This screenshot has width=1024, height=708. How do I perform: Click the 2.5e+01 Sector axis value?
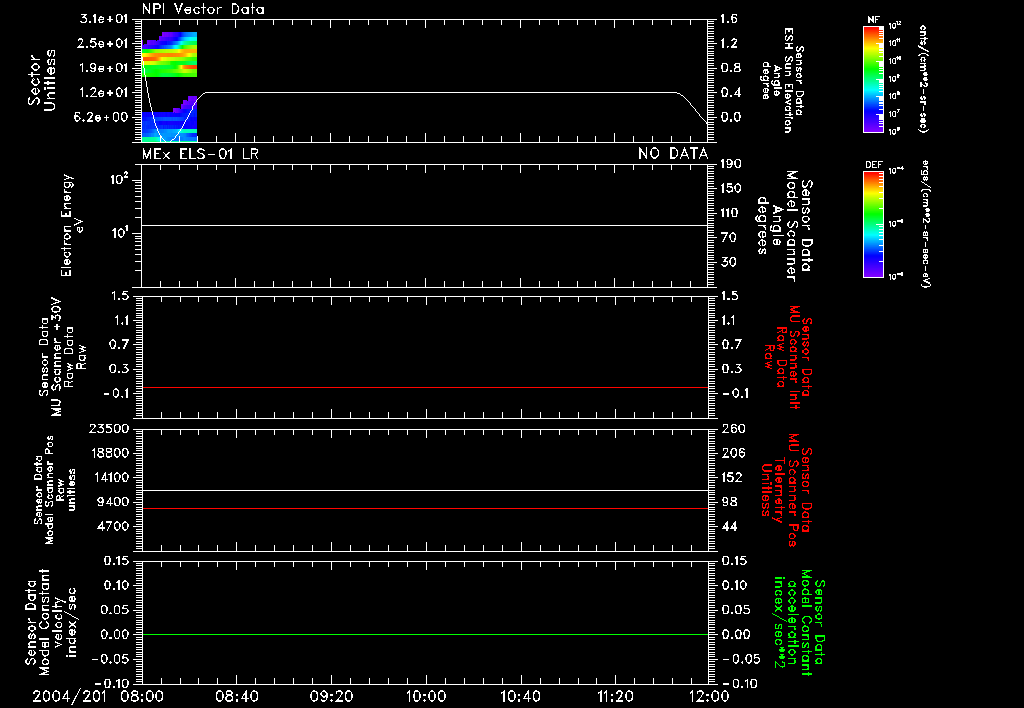pyautogui.click(x=104, y=43)
